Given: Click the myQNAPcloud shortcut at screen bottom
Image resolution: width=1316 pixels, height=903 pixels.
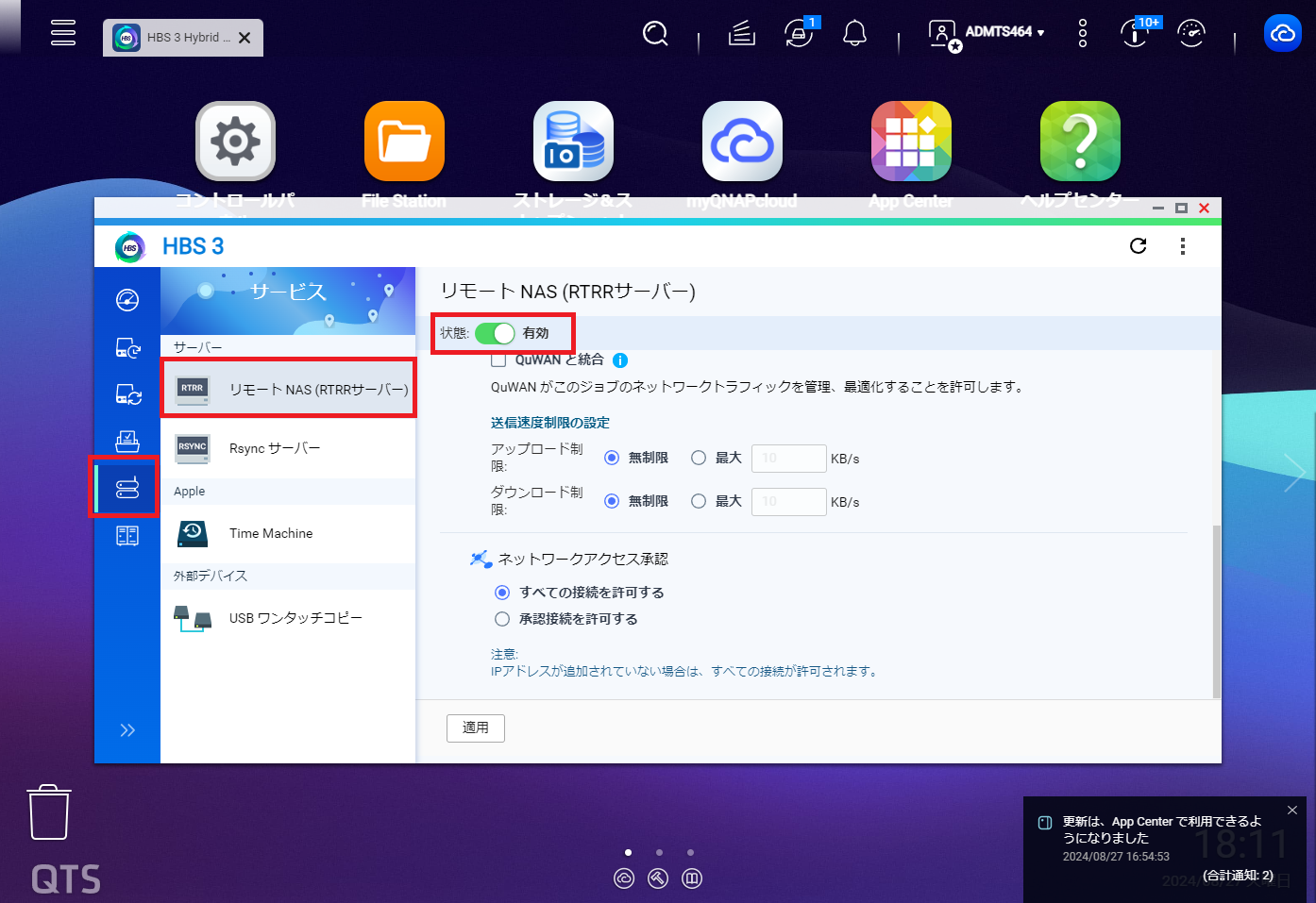Looking at the screenshot, I should pos(624,878).
